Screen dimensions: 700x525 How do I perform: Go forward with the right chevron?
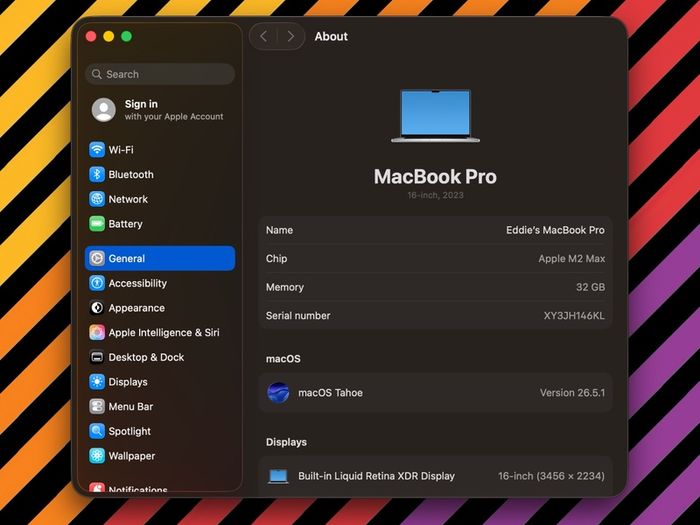point(291,36)
